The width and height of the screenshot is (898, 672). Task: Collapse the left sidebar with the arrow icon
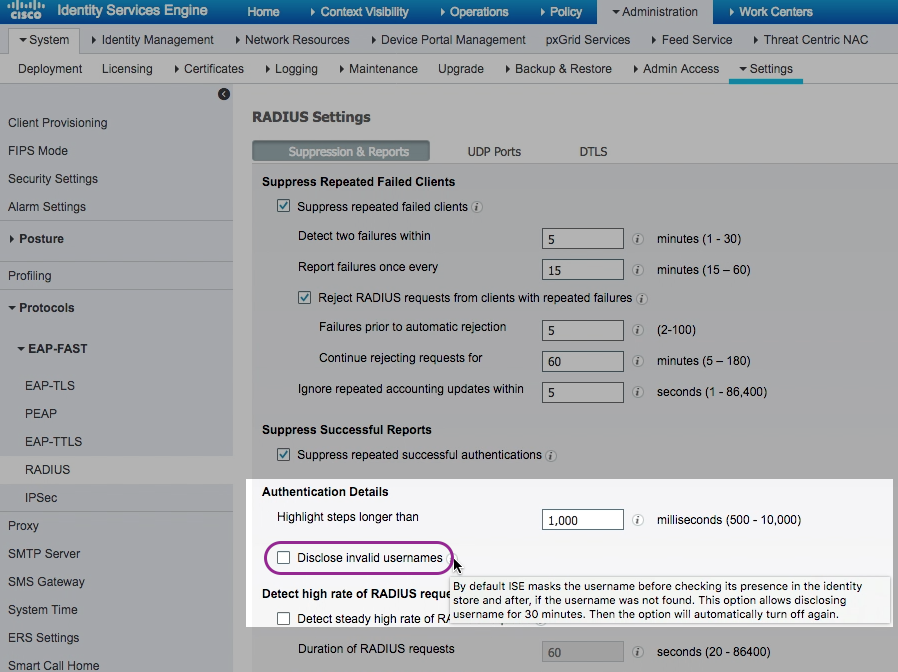224,94
